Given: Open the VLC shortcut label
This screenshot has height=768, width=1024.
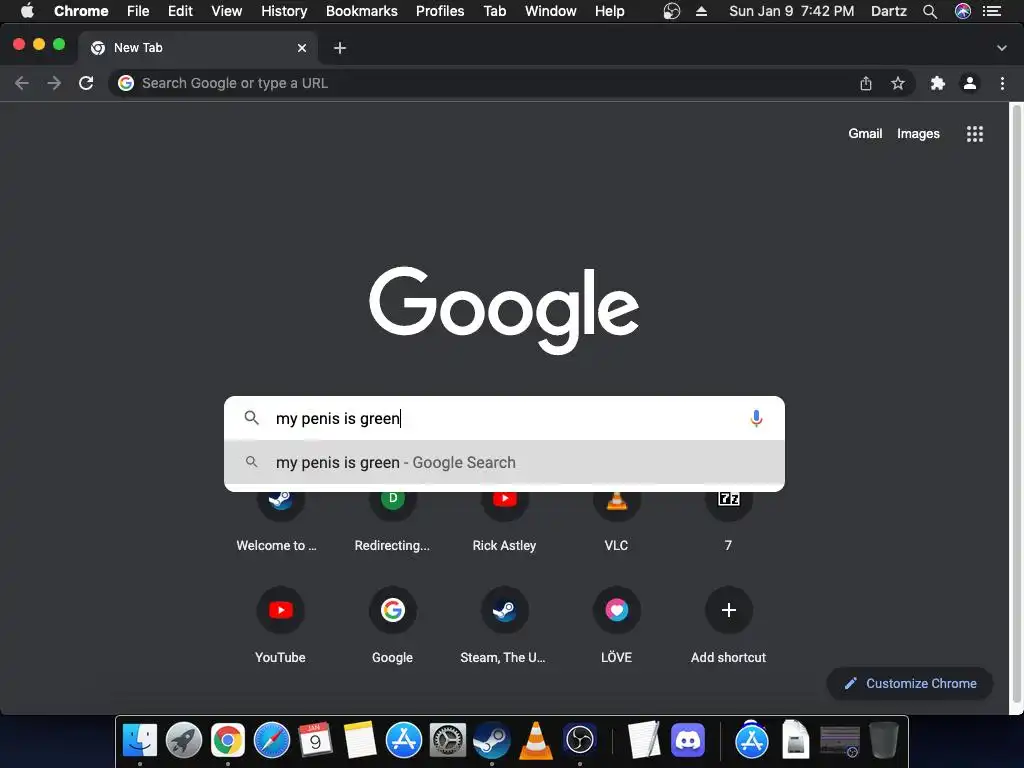Looking at the screenshot, I should click(616, 545).
